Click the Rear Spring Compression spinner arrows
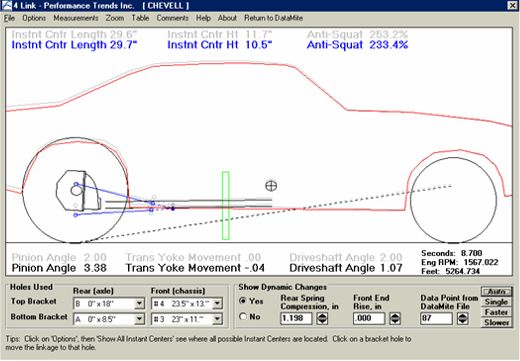Screen dimensions: 520x361 322,319
